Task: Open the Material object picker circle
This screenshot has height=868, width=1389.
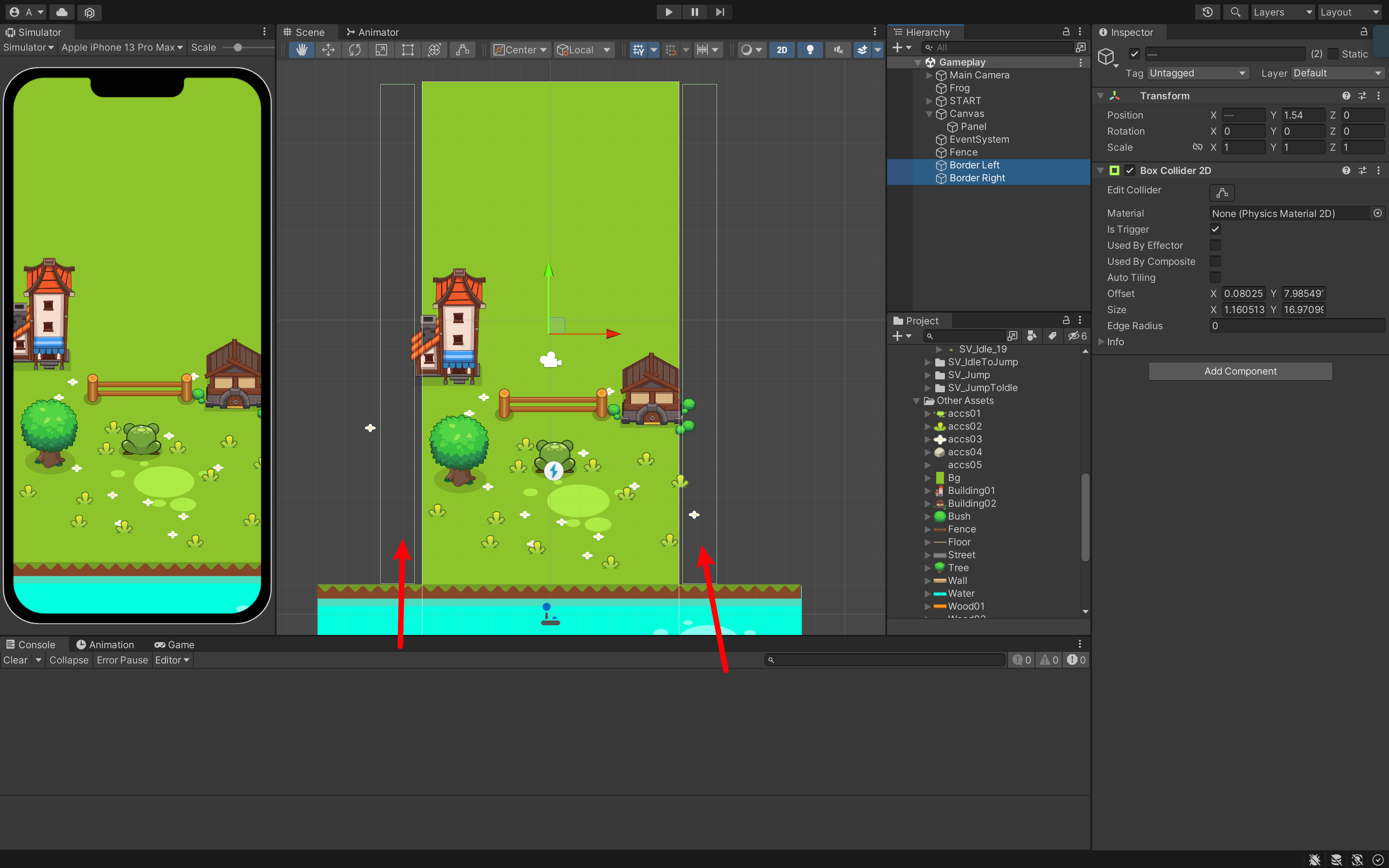Action: [x=1377, y=213]
